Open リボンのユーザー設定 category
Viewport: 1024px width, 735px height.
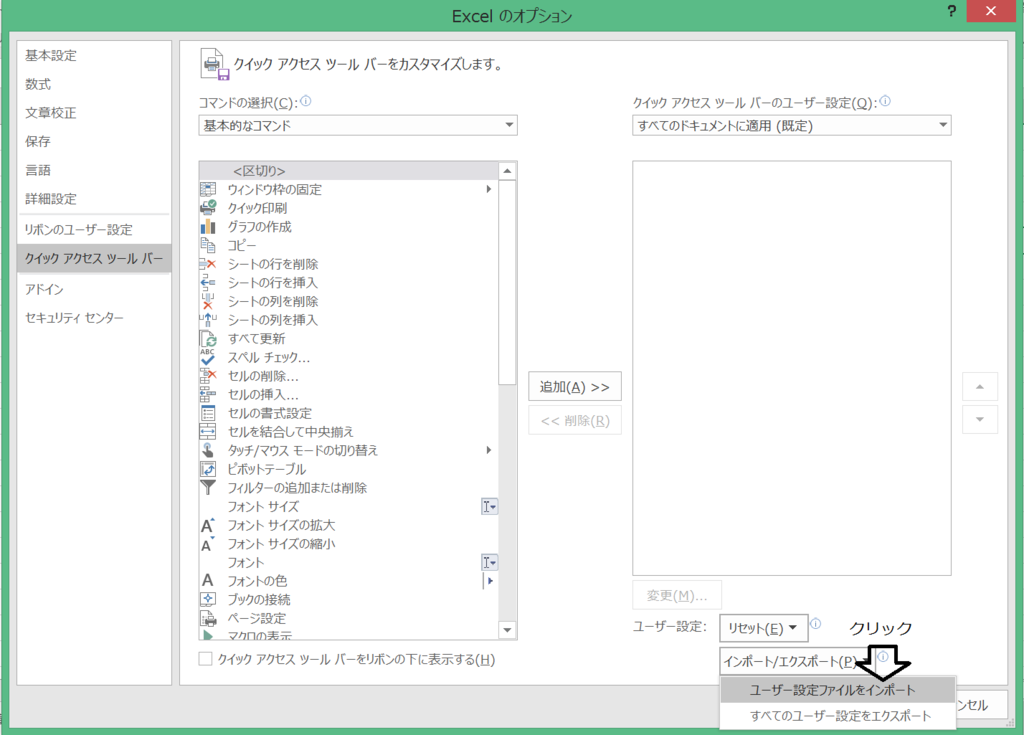click(x=94, y=229)
